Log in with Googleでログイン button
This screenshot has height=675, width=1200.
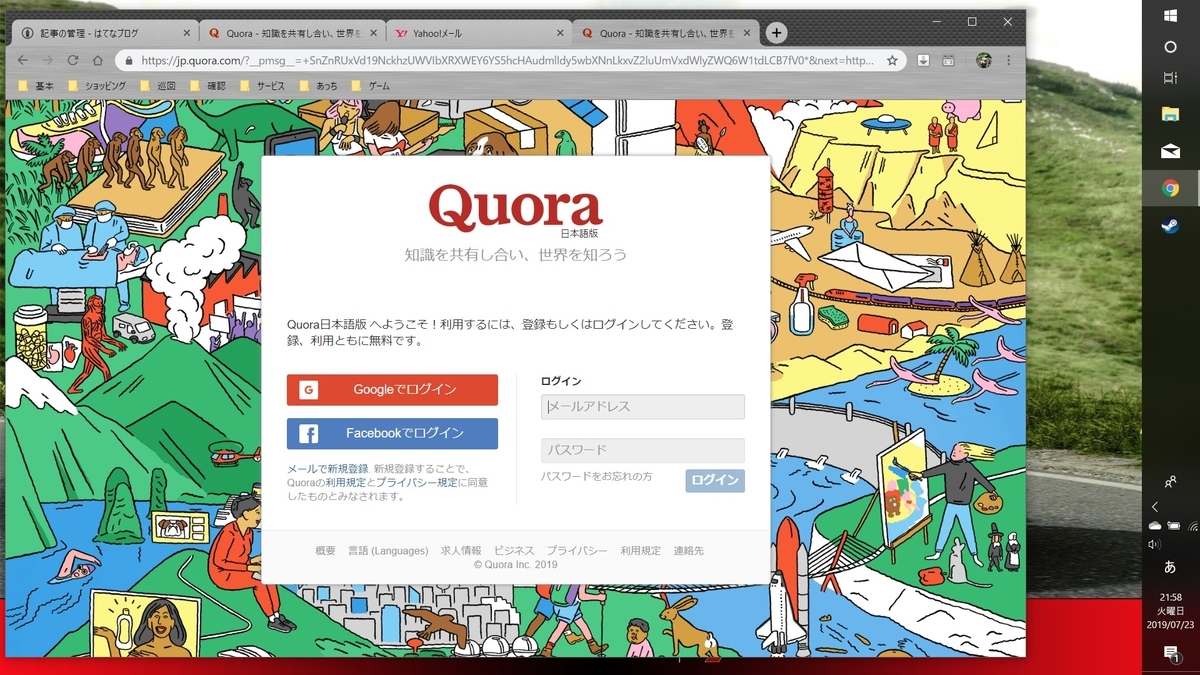(392, 390)
